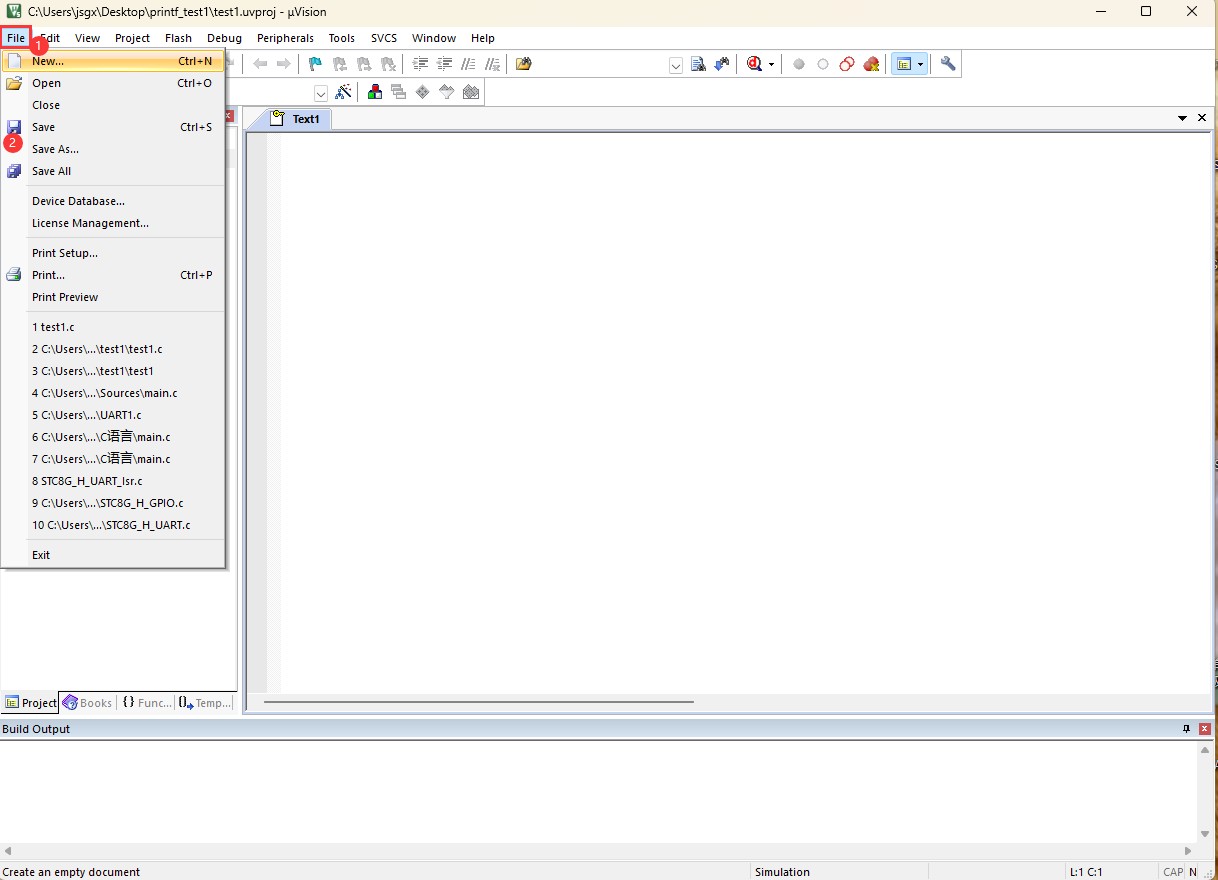Click the incremental find binoculars icon
Viewport: 1218px width, 880px height.
click(722, 64)
